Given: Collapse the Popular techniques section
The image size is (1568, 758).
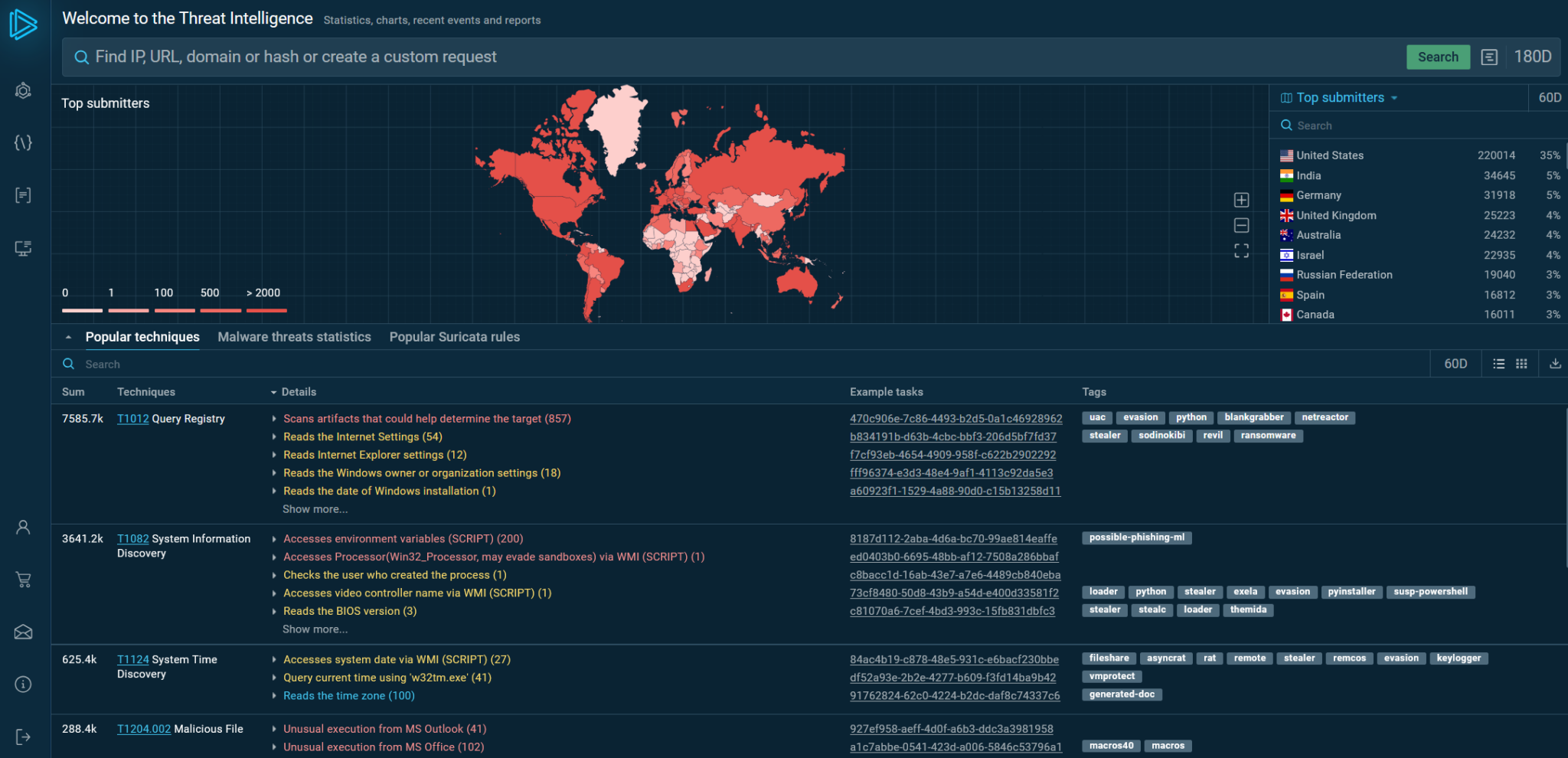Looking at the screenshot, I should coord(69,336).
